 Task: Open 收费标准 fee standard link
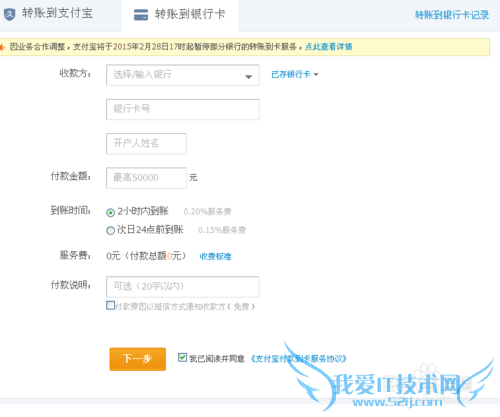click(215, 256)
